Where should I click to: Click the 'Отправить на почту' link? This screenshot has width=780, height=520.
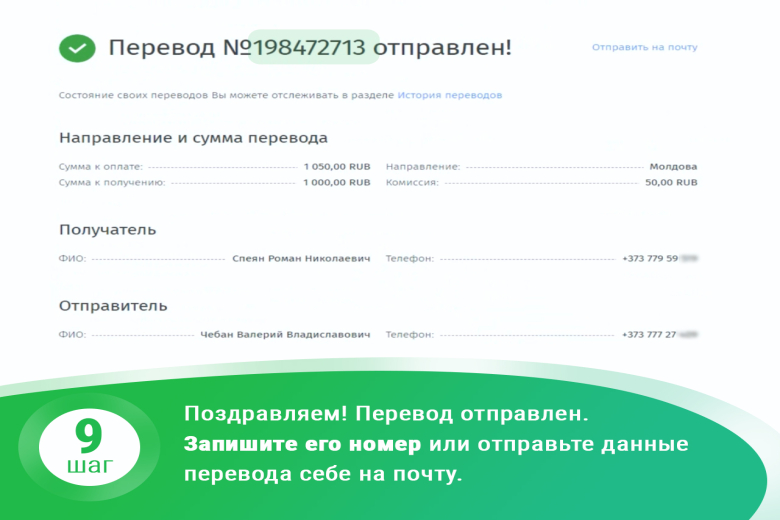click(x=644, y=47)
